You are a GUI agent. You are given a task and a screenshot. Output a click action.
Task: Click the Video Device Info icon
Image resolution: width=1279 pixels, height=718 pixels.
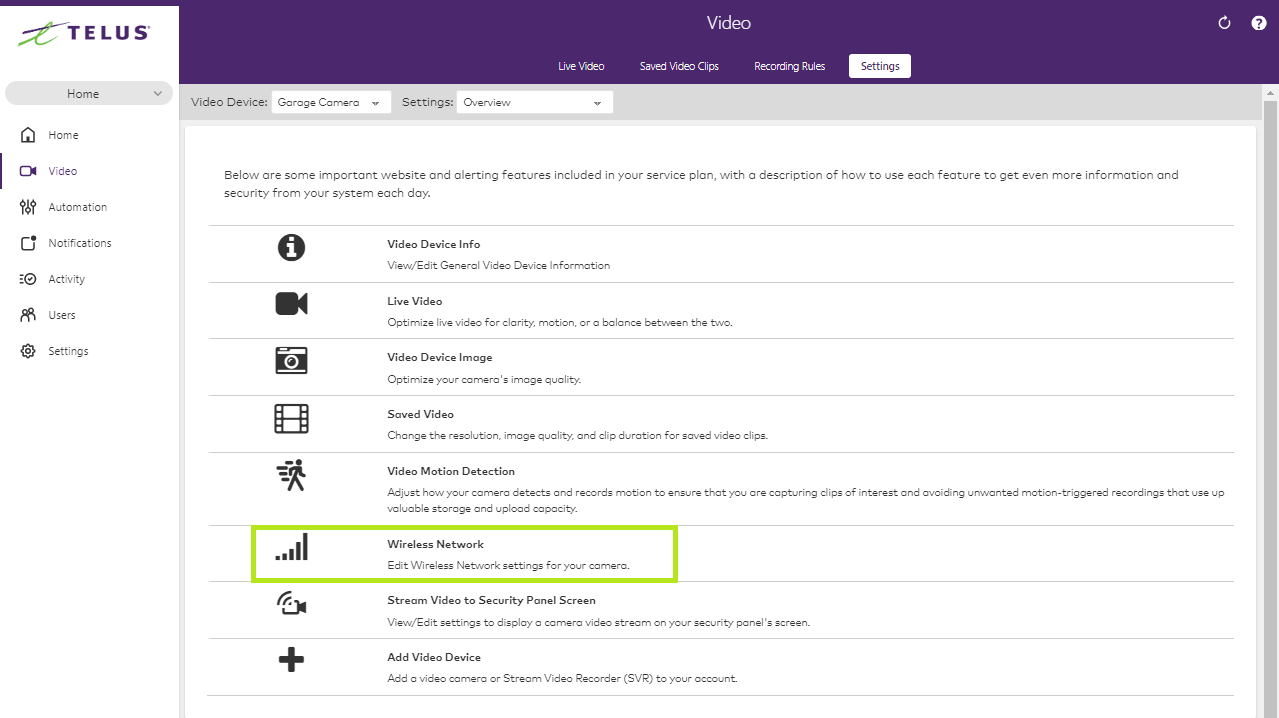tap(291, 247)
